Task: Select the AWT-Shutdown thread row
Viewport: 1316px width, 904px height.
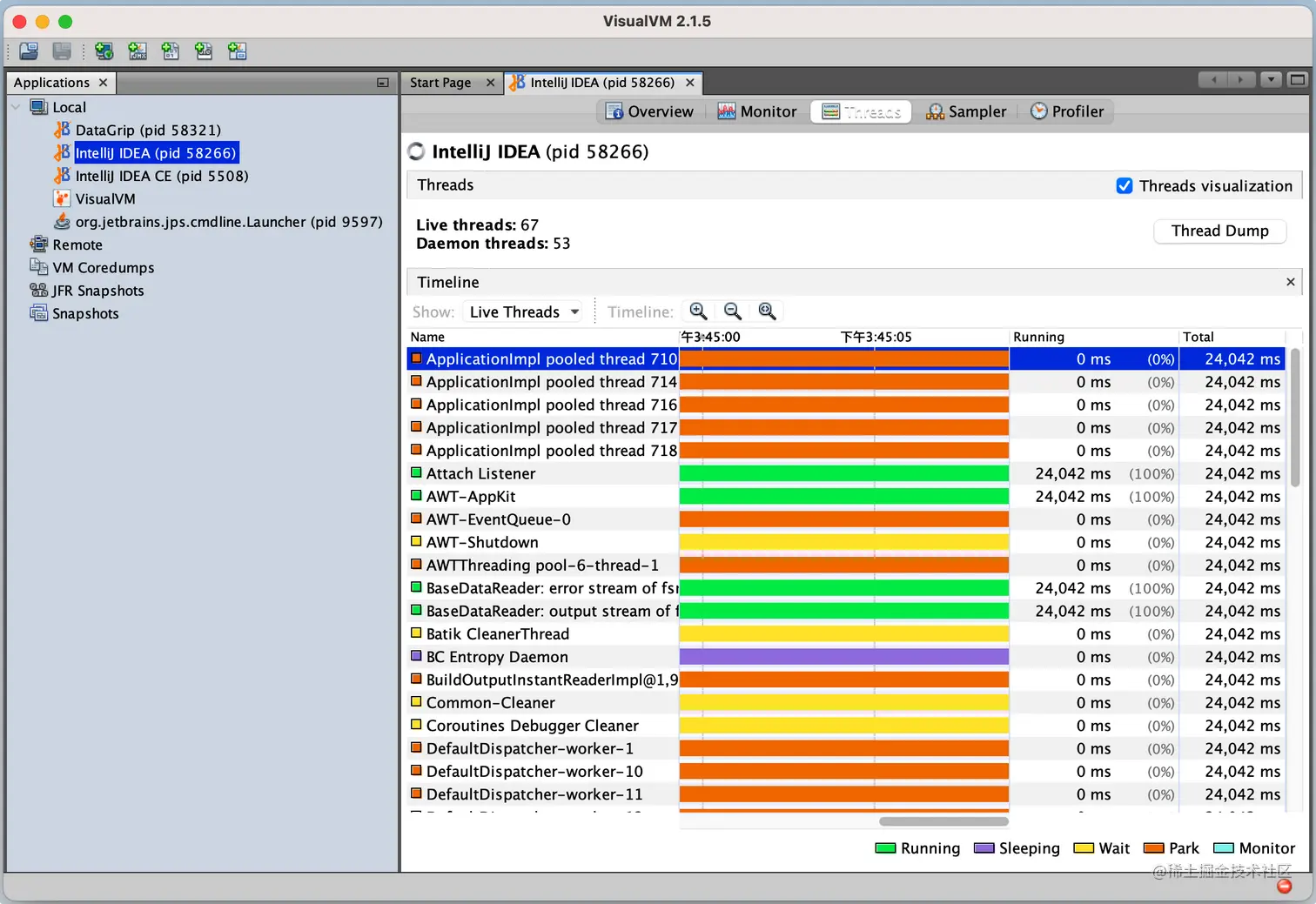Action: click(846, 542)
